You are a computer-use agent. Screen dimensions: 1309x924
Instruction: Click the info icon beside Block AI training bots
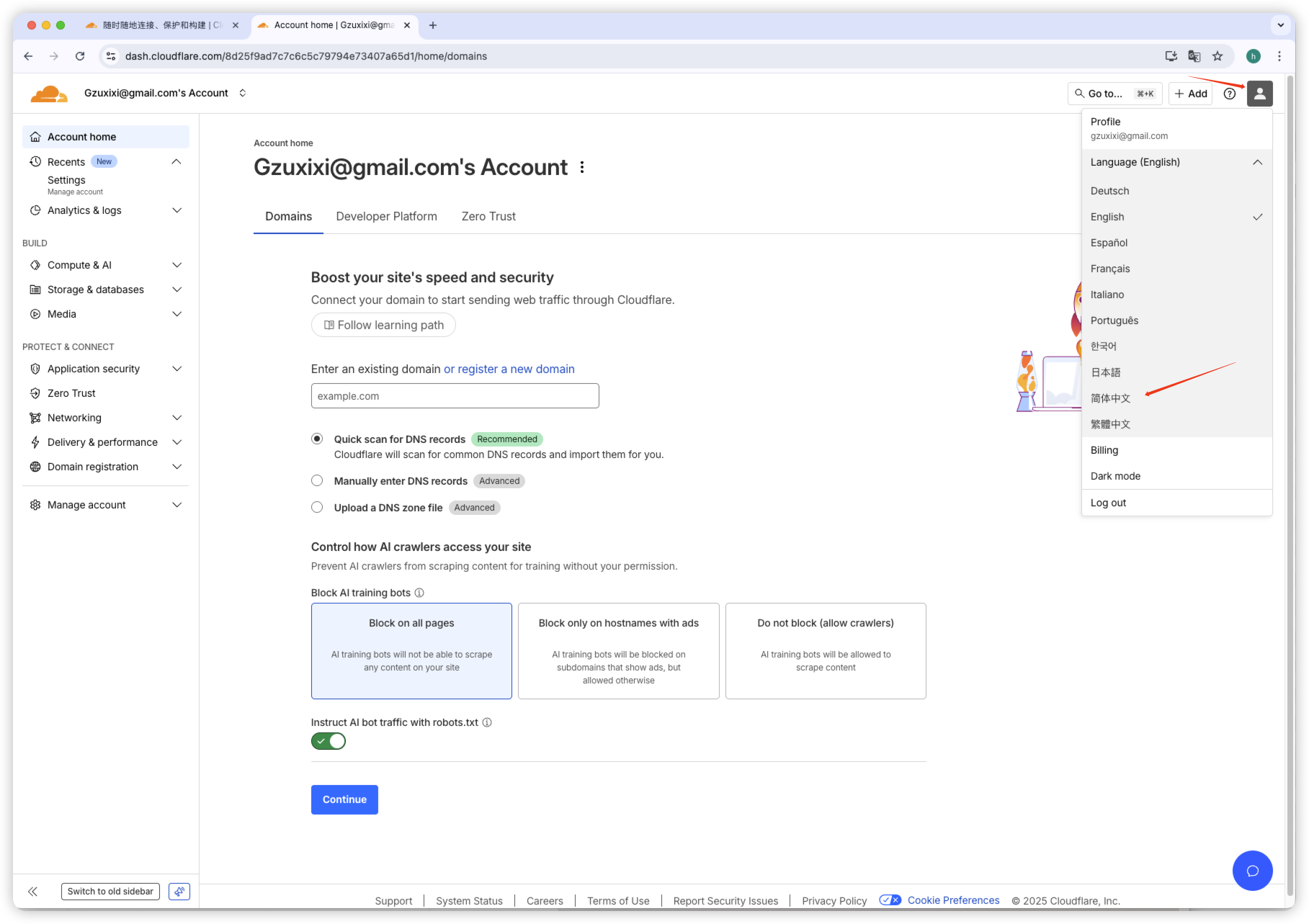[x=419, y=593]
